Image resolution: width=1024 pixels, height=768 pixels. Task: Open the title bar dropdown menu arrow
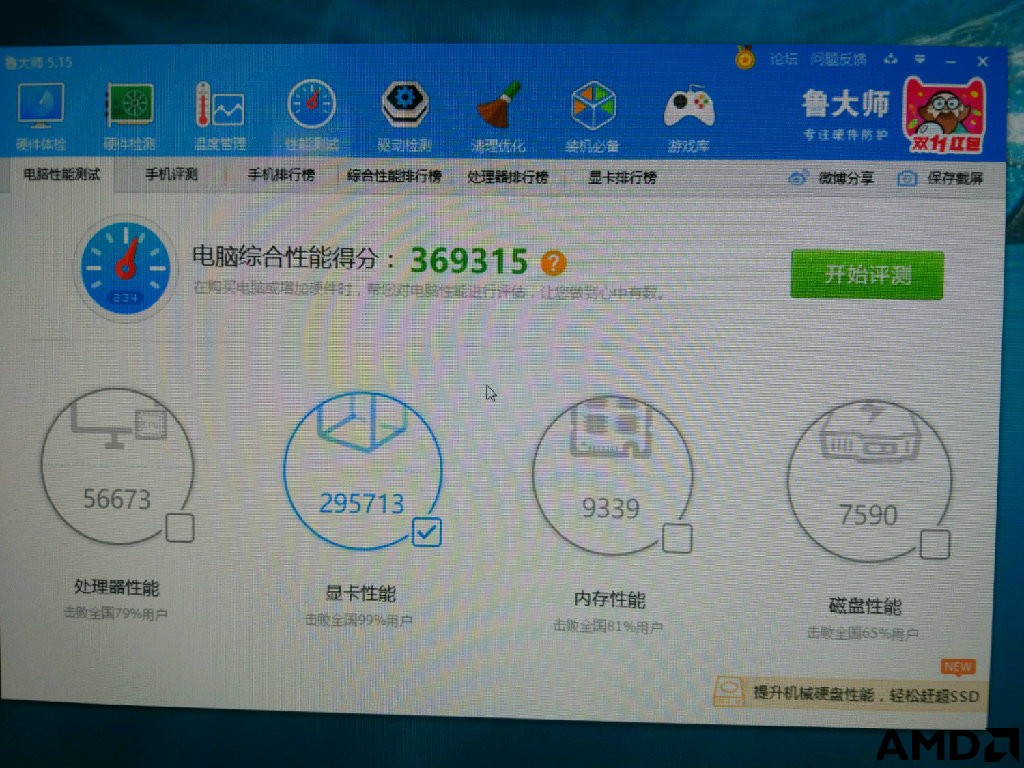coord(920,60)
